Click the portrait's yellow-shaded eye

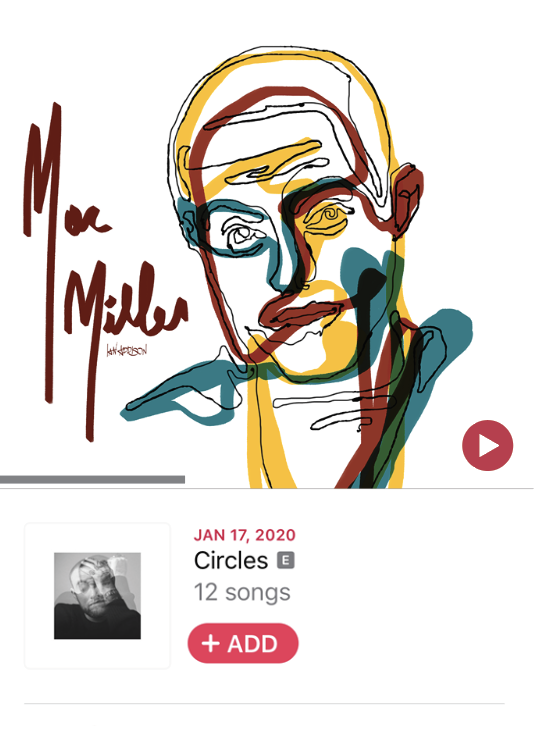click(x=328, y=219)
